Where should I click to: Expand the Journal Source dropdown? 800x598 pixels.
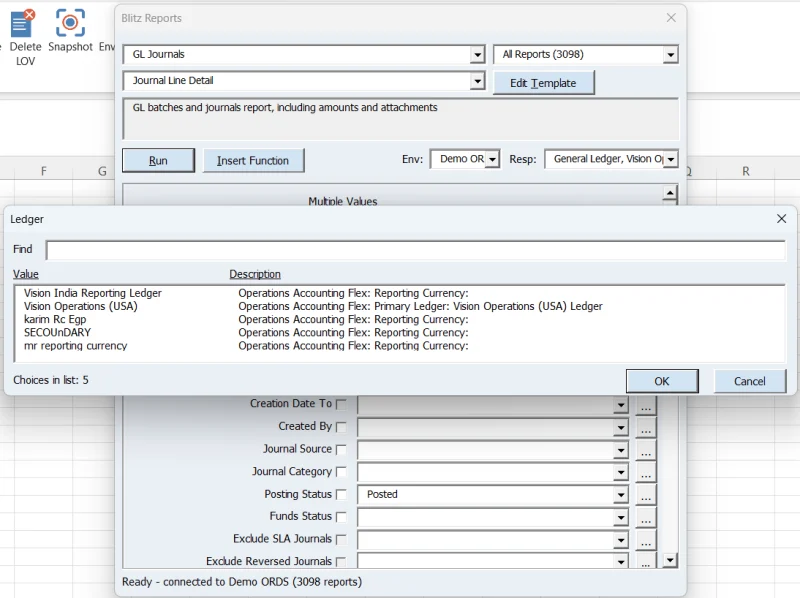[x=620, y=450]
